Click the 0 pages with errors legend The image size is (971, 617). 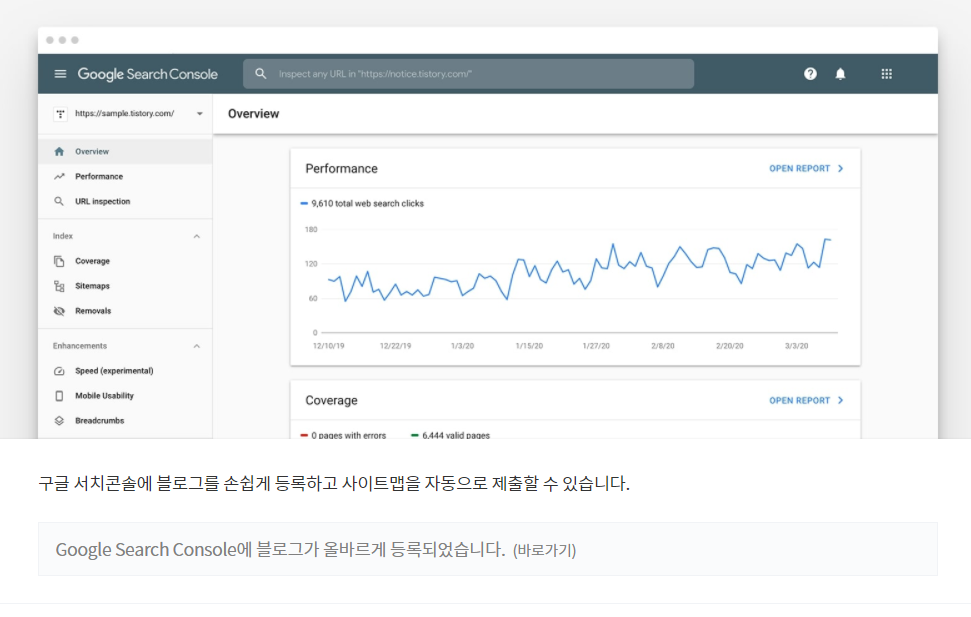click(343, 435)
